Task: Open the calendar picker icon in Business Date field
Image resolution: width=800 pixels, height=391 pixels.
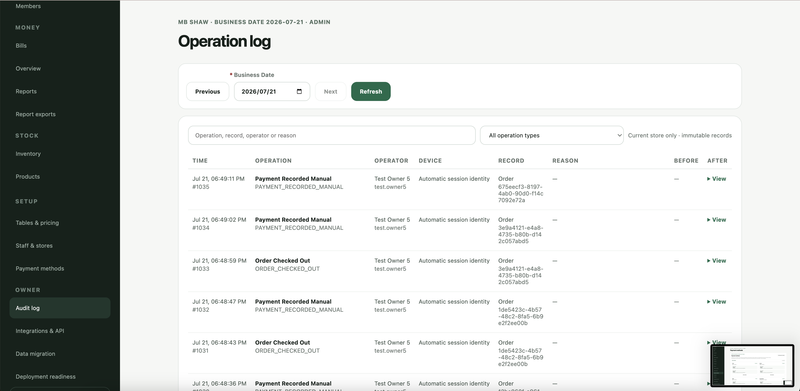Action: click(x=299, y=92)
